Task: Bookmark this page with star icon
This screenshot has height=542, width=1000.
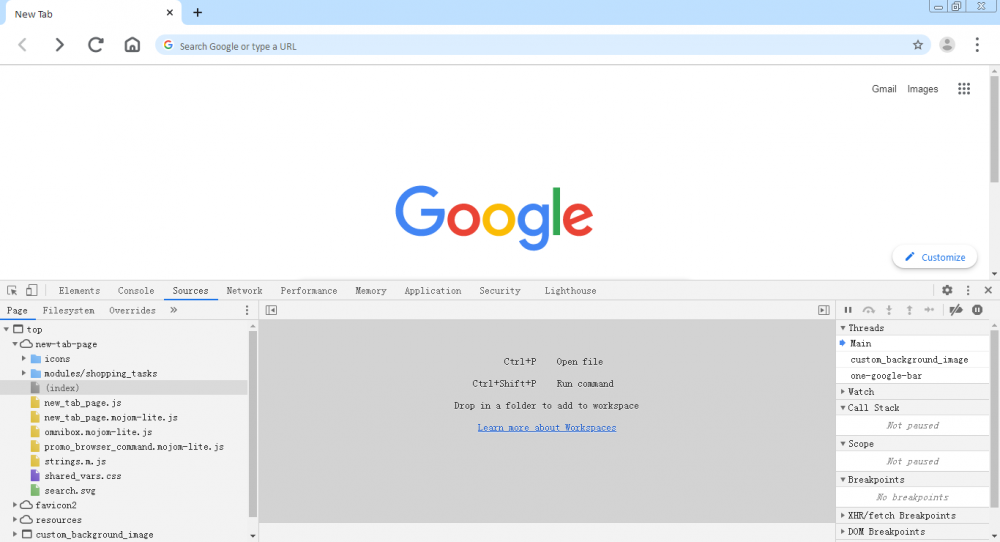Action: [x=917, y=45]
